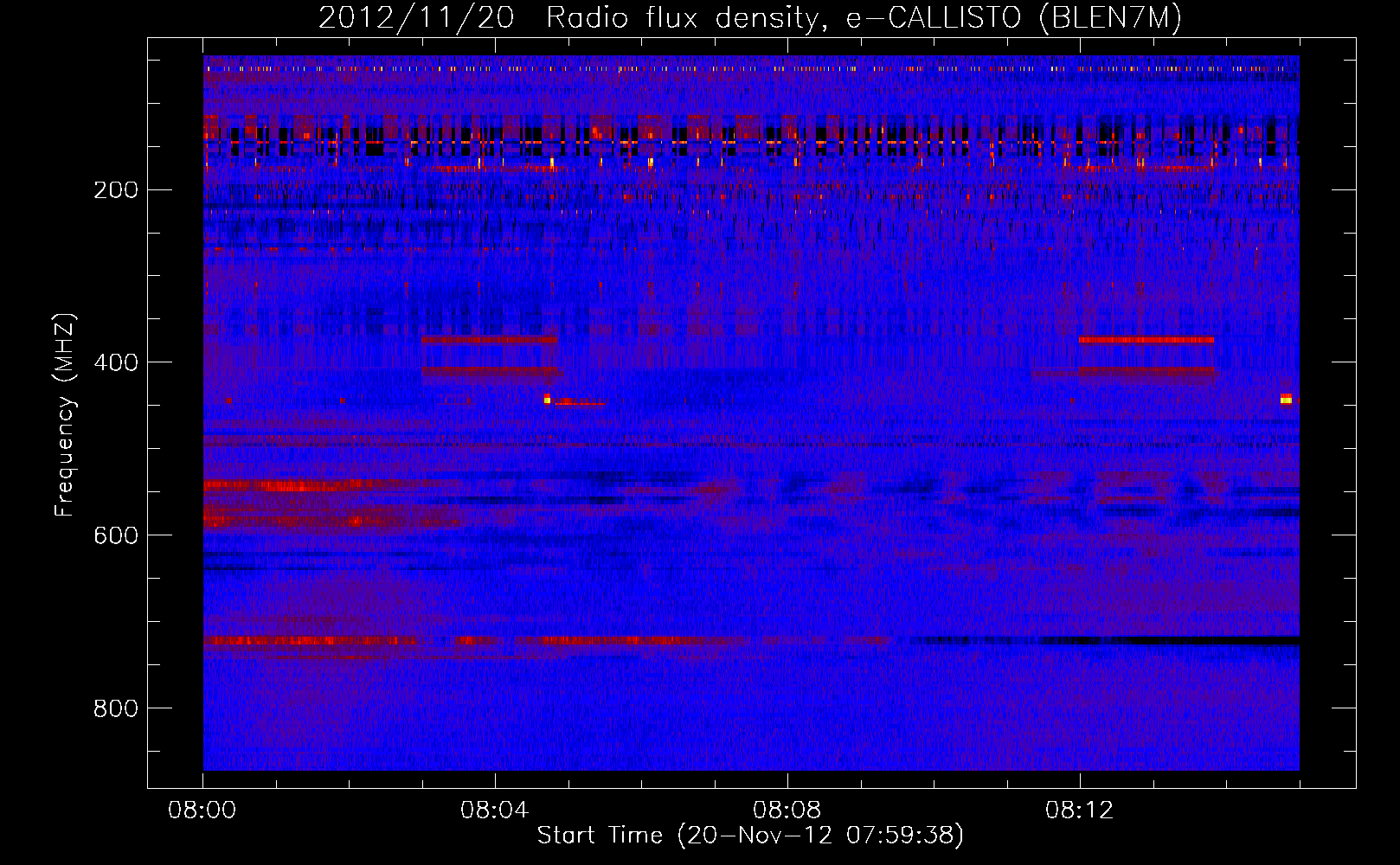Click the '08:00' time tick label
Screen dimensions: 1400x865
(x=202, y=811)
